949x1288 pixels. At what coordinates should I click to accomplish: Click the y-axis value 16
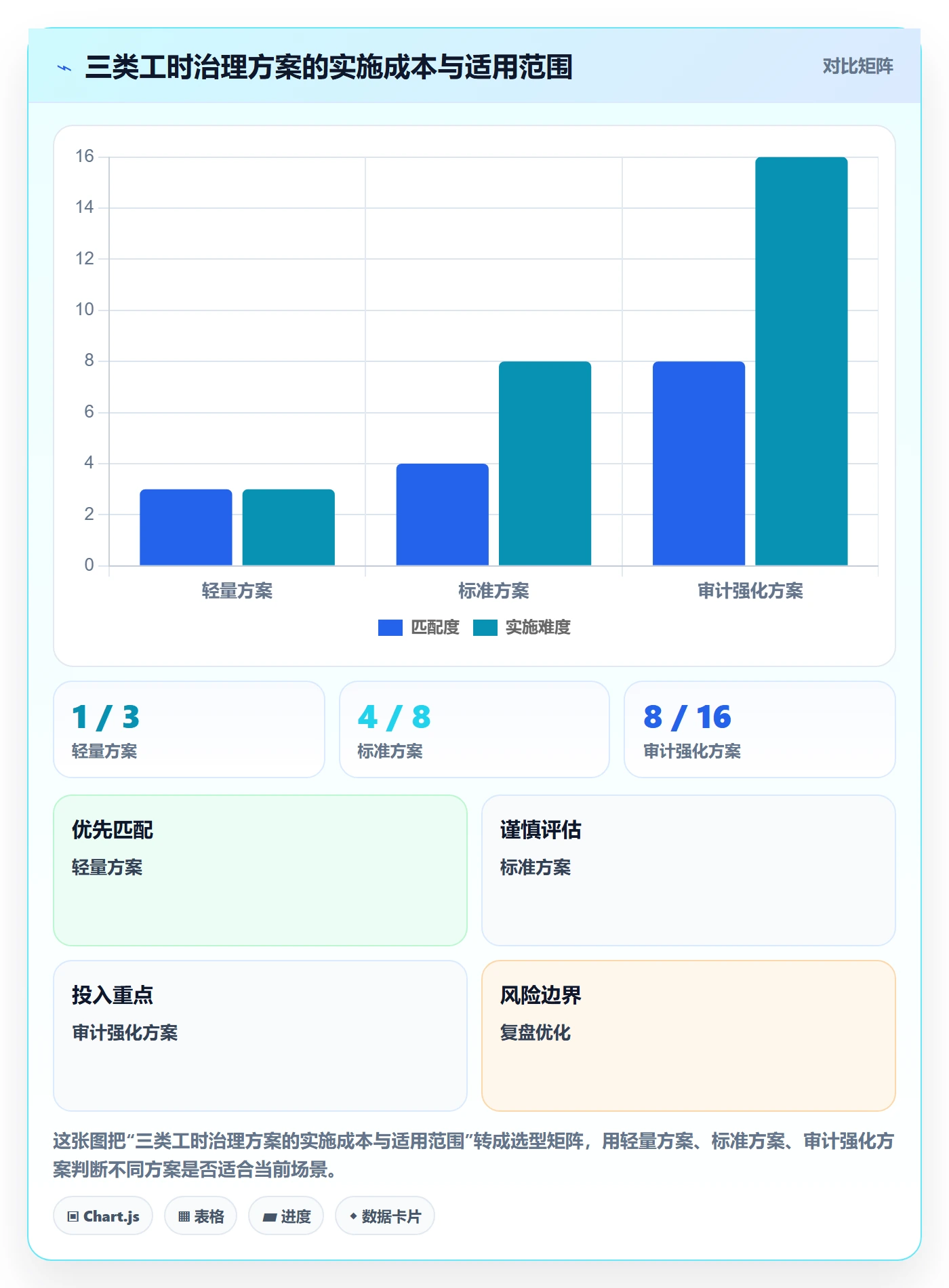[x=85, y=157]
